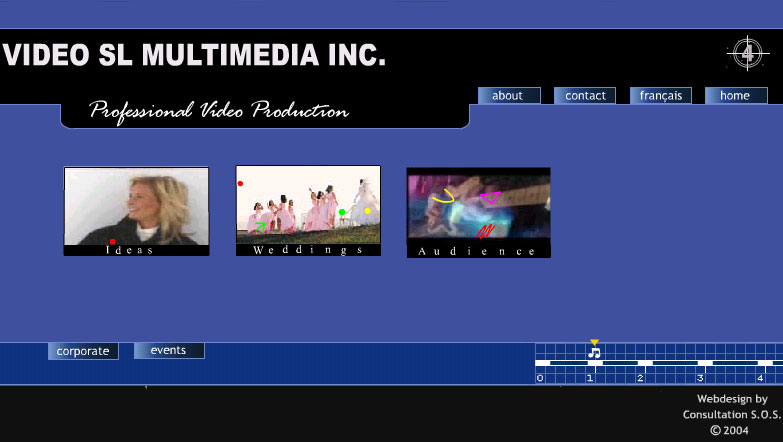Open the about page
The height and width of the screenshot is (442, 783).
509,95
